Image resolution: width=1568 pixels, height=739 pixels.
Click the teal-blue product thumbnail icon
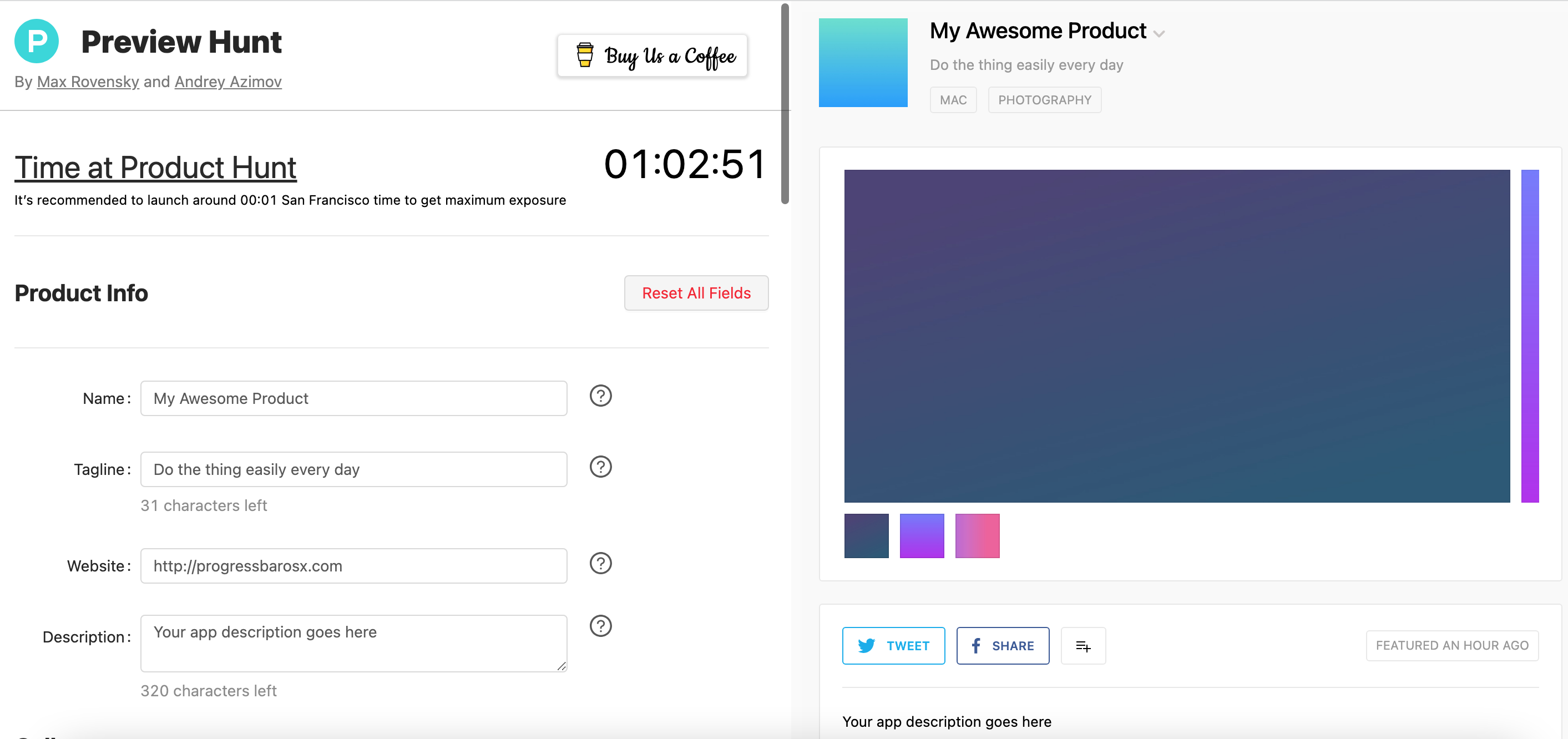[x=863, y=63]
